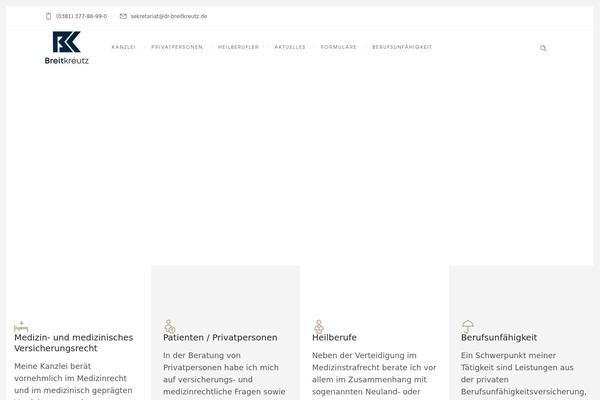Open the Kanzlei menu
Screen dimensions: 600x400
[123, 47]
